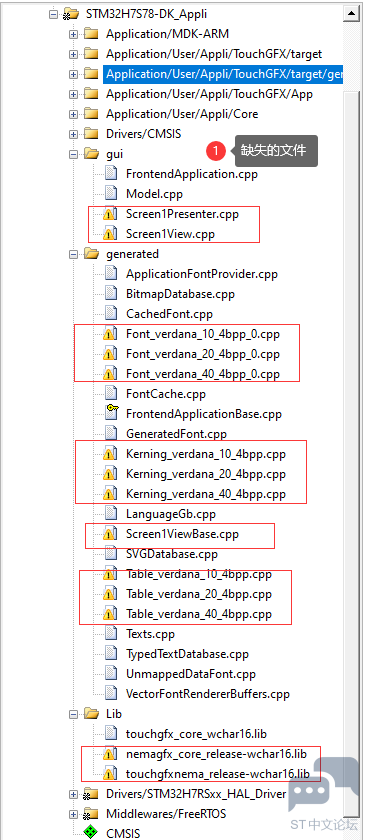Click the Model.cpp file icon
367x840 pixels.
(110, 194)
